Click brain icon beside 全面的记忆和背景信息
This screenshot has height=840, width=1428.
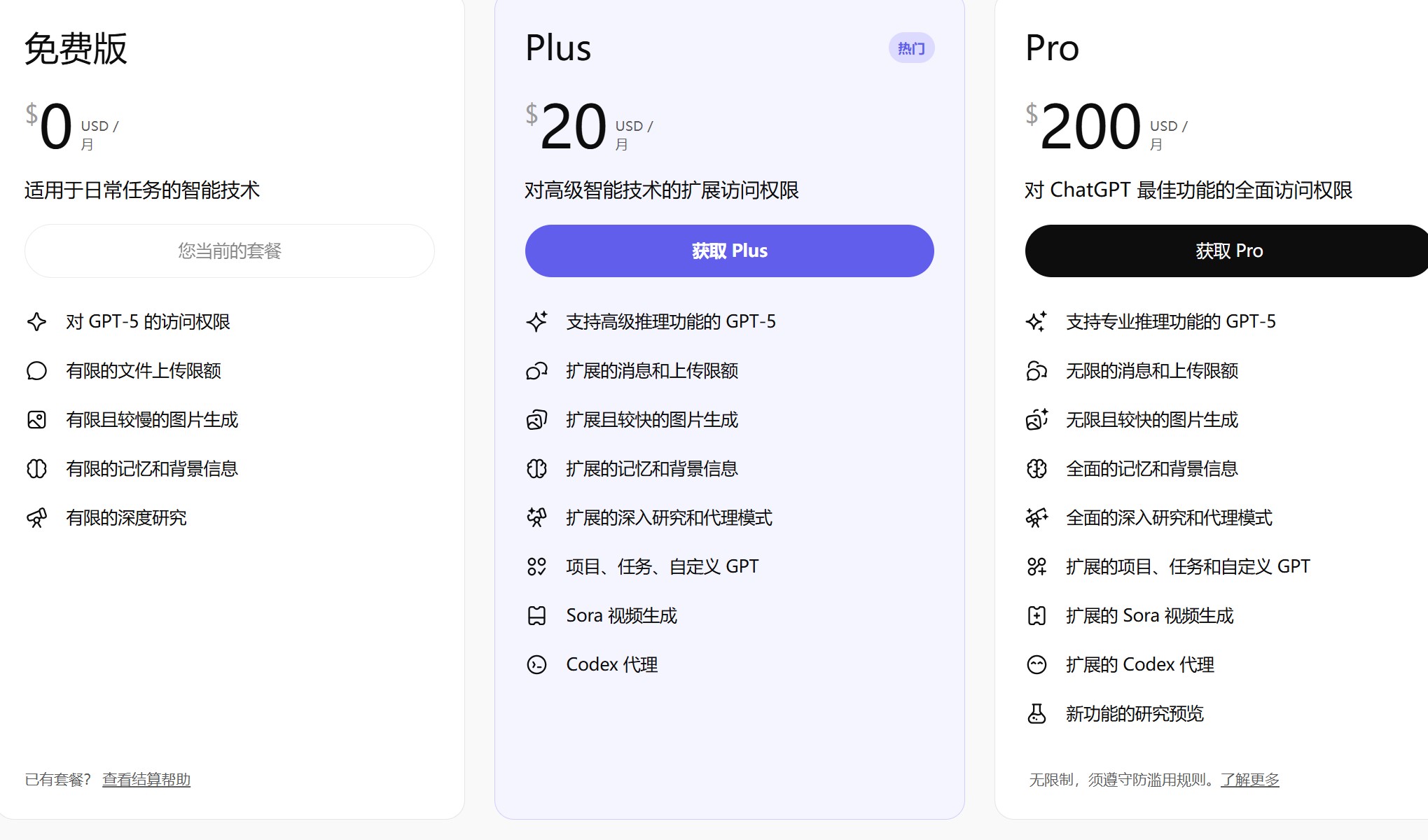(x=1037, y=468)
